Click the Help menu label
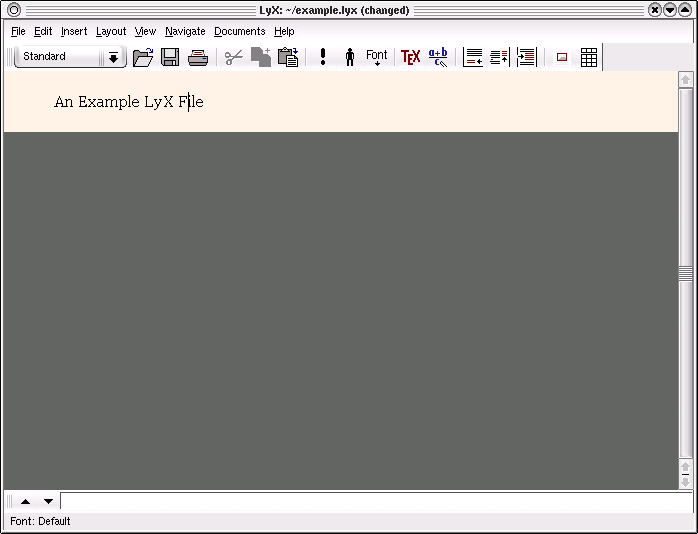 [284, 31]
